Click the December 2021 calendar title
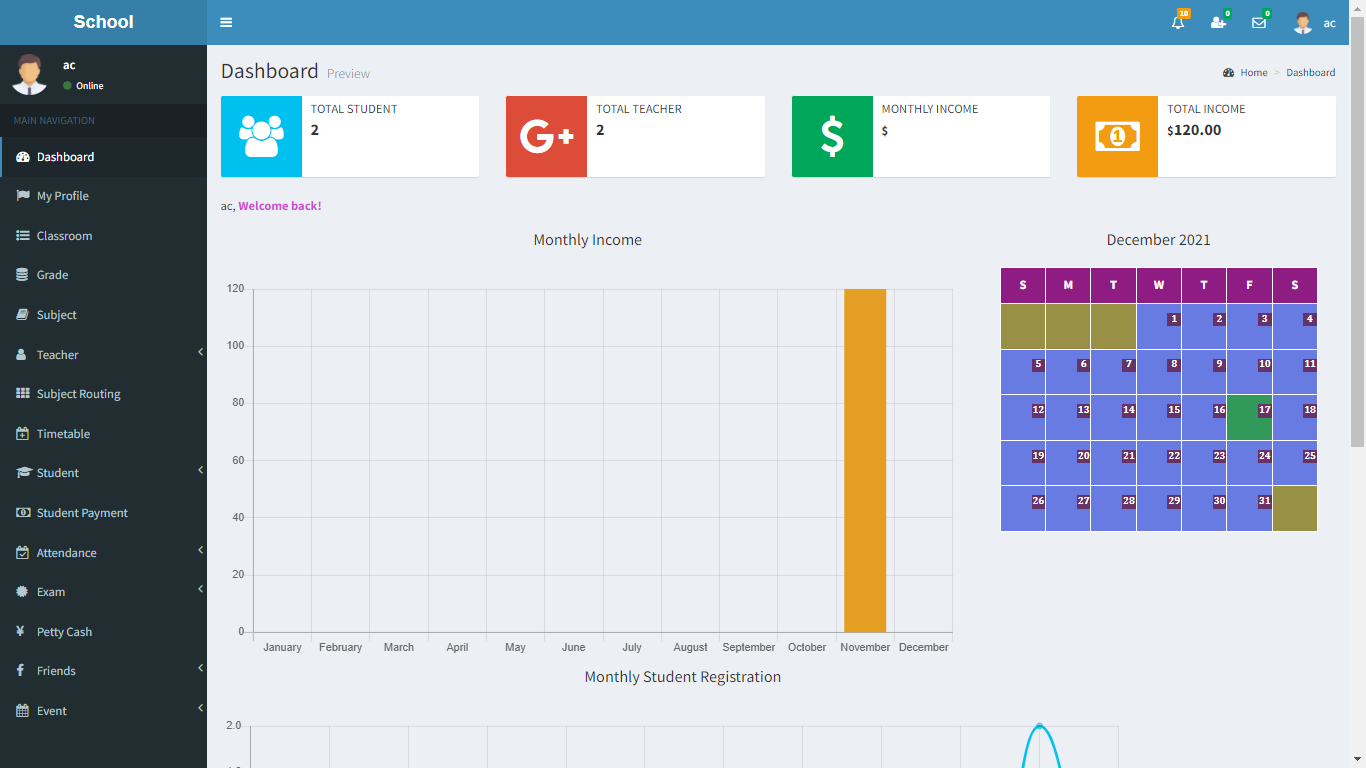Screen dimensions: 1366x768 [1159, 240]
